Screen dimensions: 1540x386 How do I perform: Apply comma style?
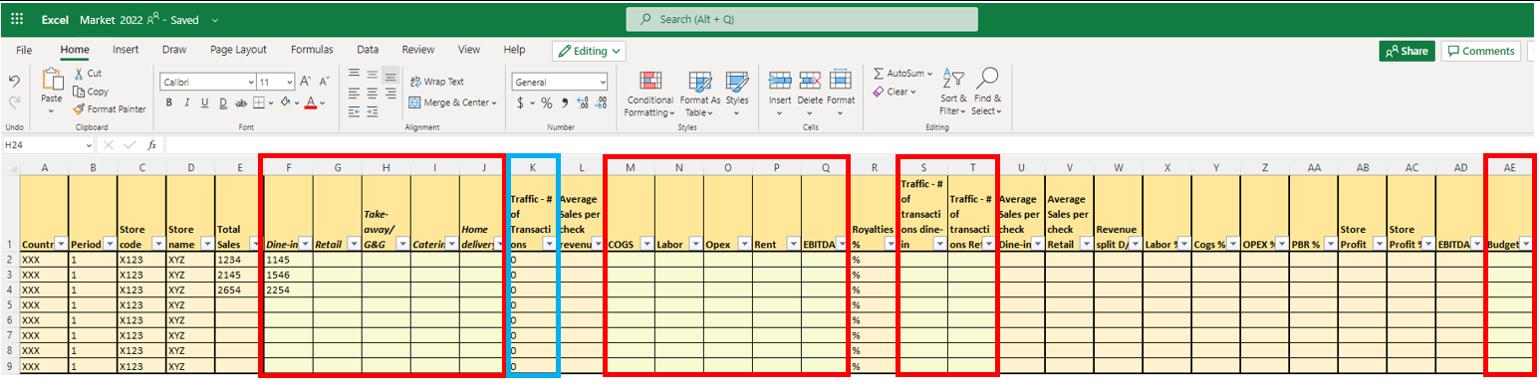pos(564,102)
